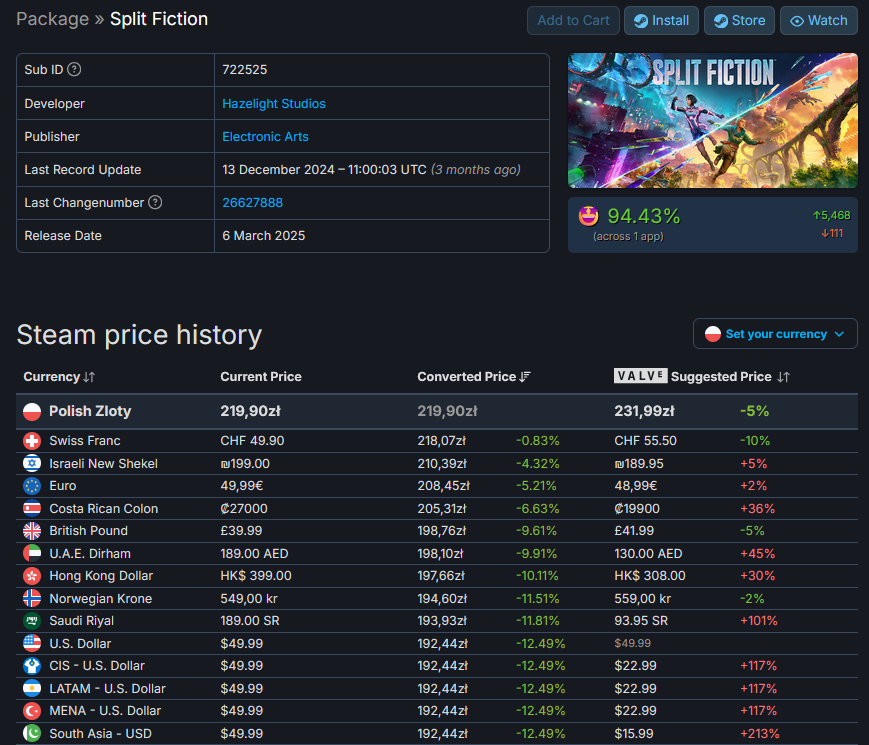
Task: Click the British Pound price £39.99
Action: [x=241, y=530]
